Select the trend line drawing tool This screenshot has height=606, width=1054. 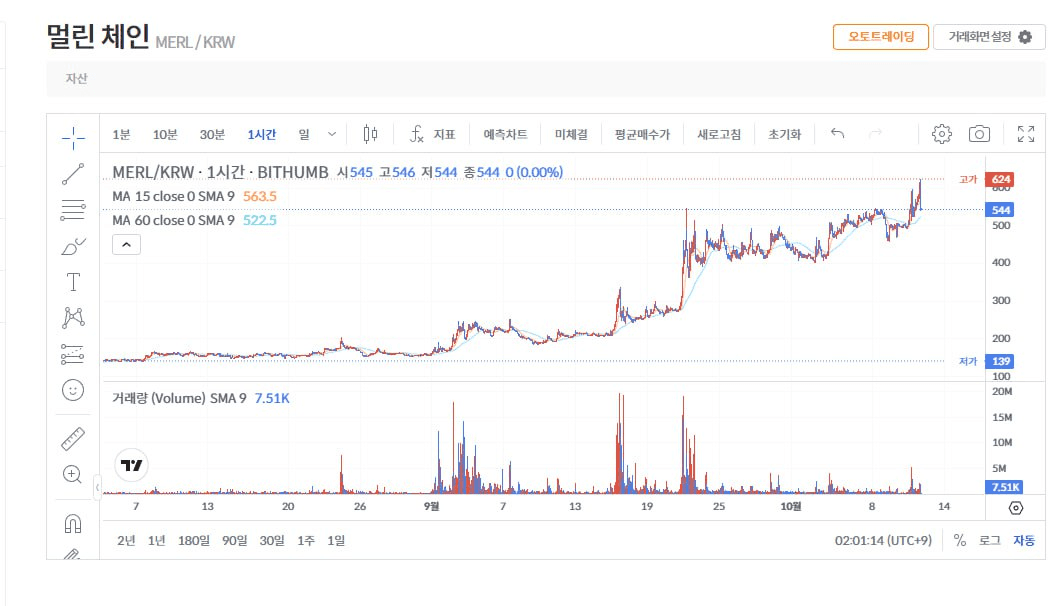(x=73, y=173)
